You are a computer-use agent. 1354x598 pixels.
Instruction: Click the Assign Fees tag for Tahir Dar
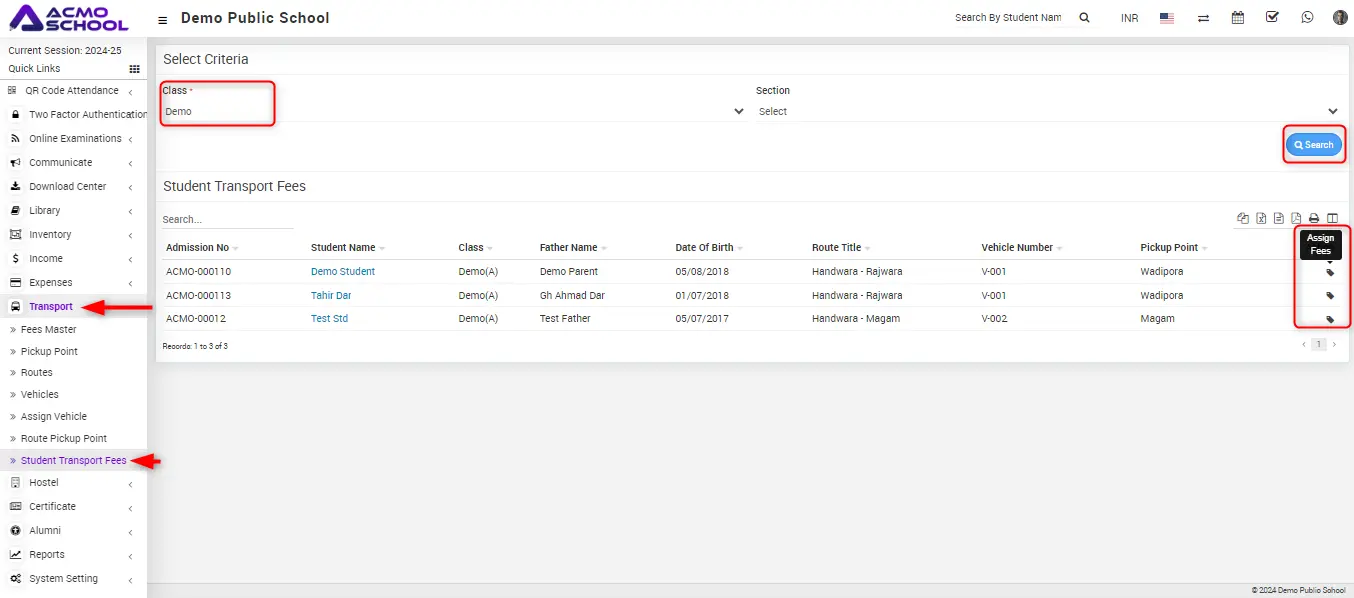[1330, 296]
